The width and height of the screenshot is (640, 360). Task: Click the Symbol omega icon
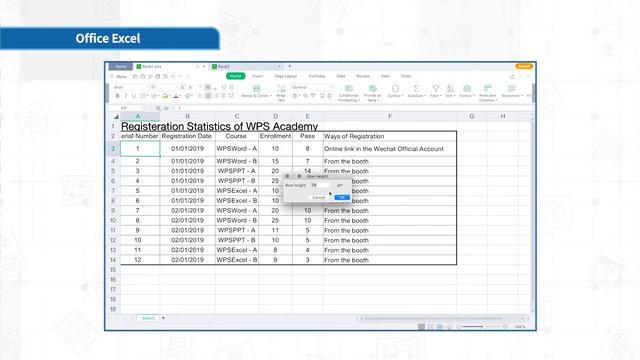pyautogui.click(x=395, y=88)
